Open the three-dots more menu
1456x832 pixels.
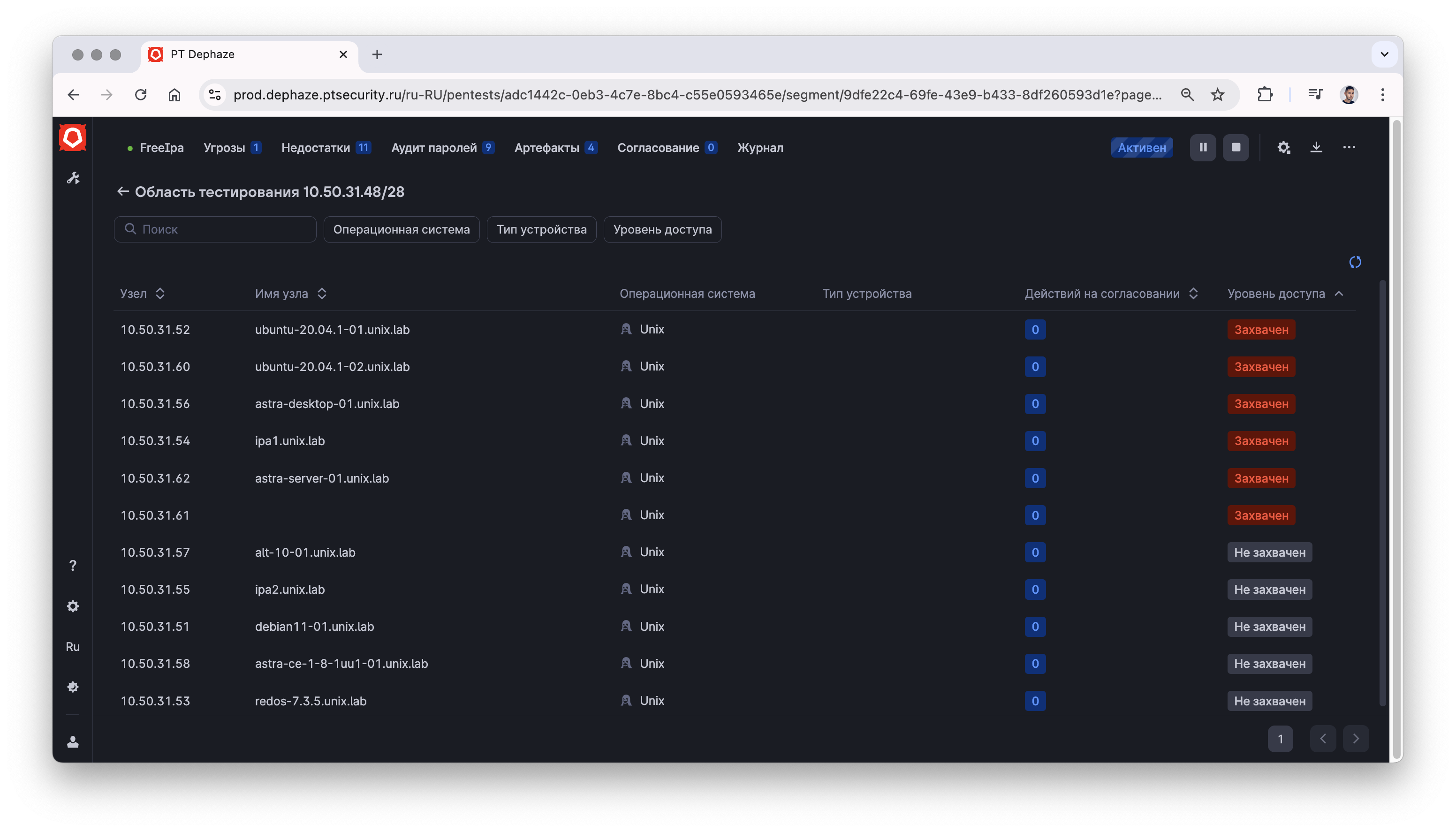[x=1349, y=147]
